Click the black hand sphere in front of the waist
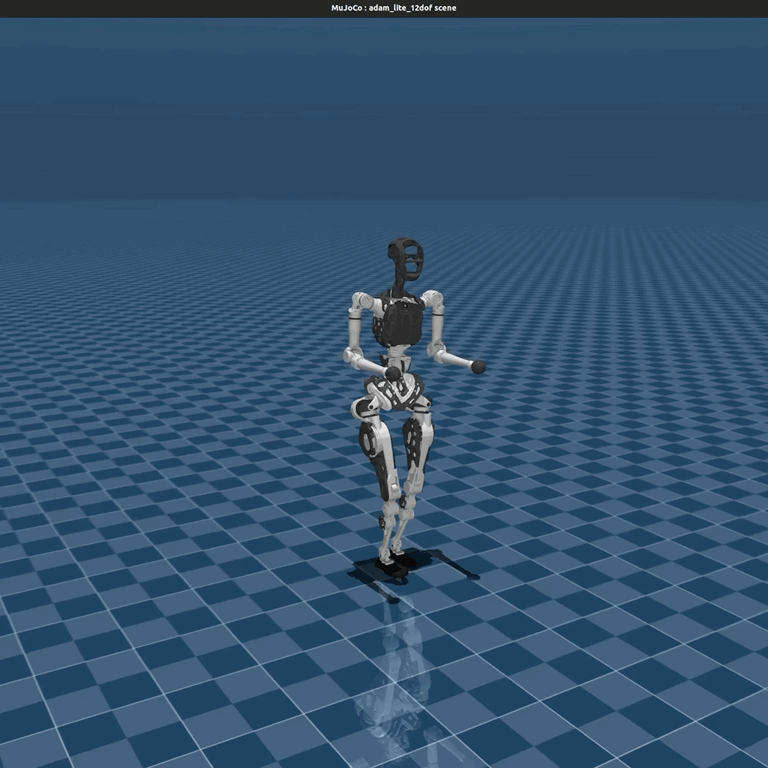Image resolution: width=768 pixels, height=768 pixels. pos(392,374)
